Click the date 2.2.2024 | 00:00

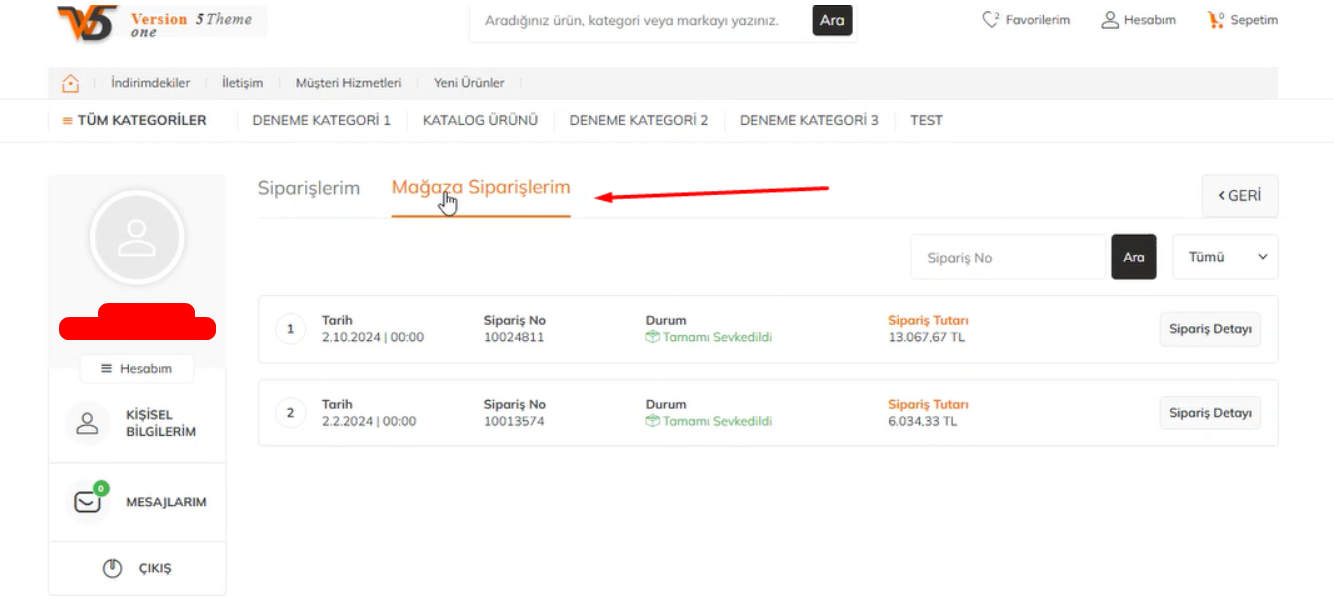tap(369, 421)
